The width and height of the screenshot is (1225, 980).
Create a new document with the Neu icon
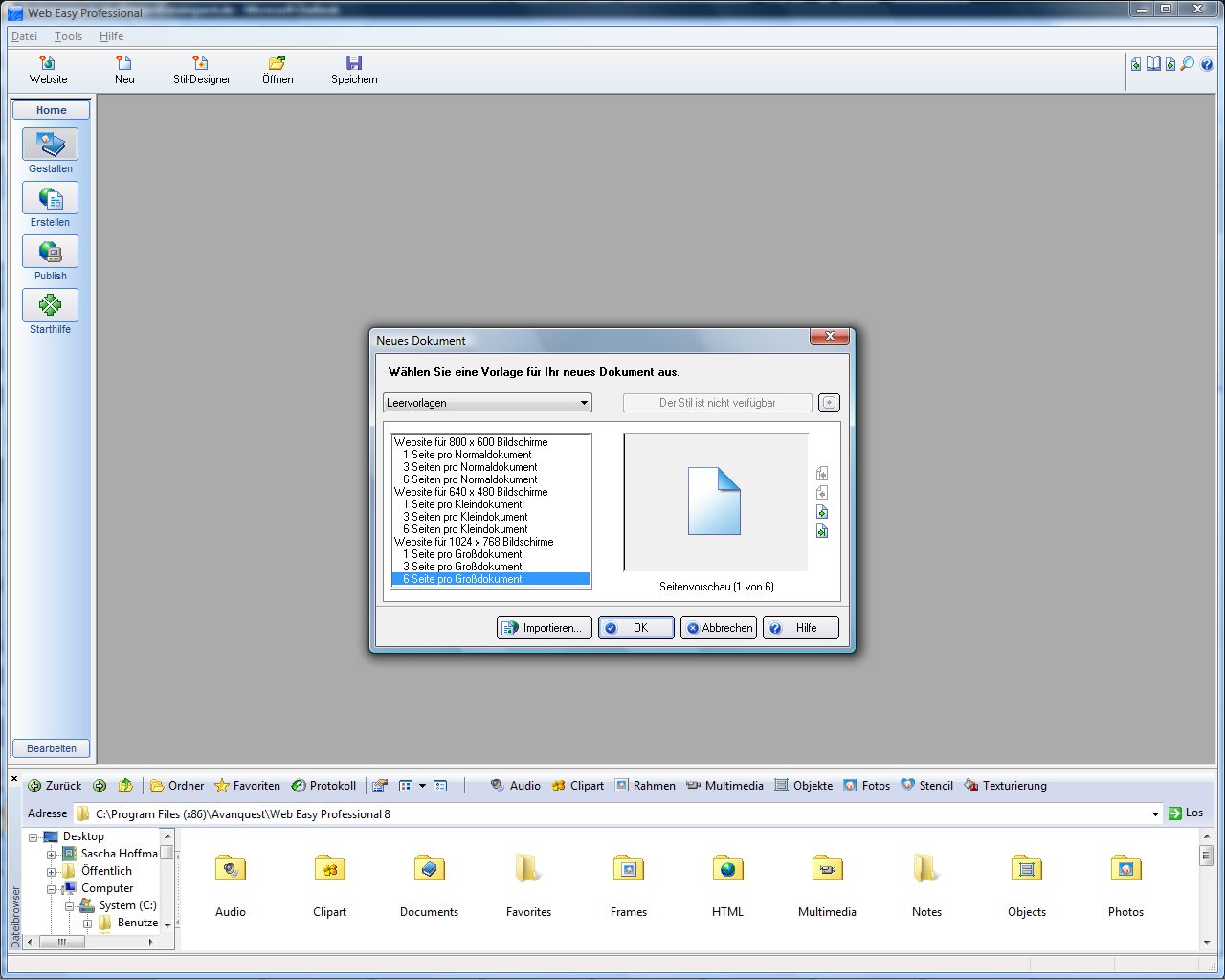point(123,67)
